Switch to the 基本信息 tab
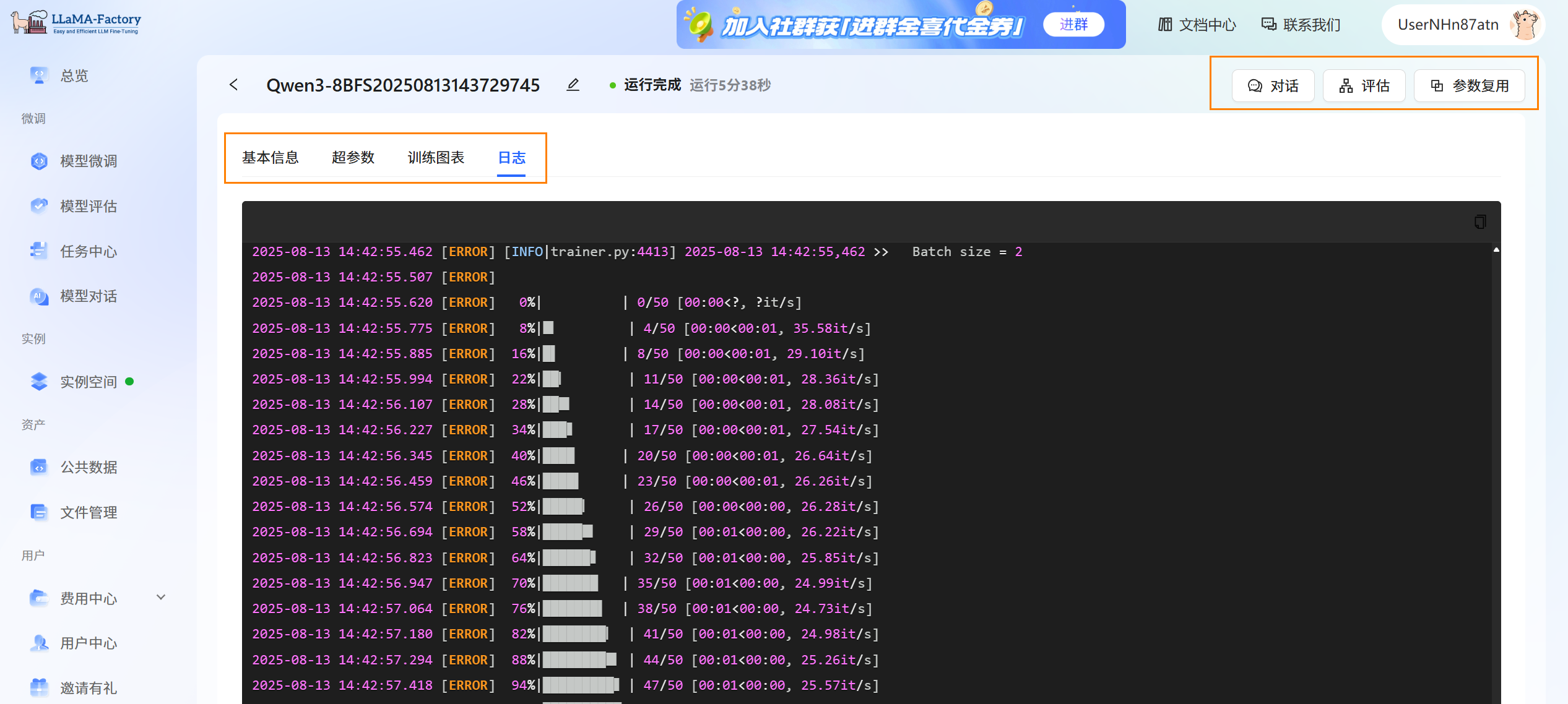The width and height of the screenshot is (1568, 704). point(270,158)
